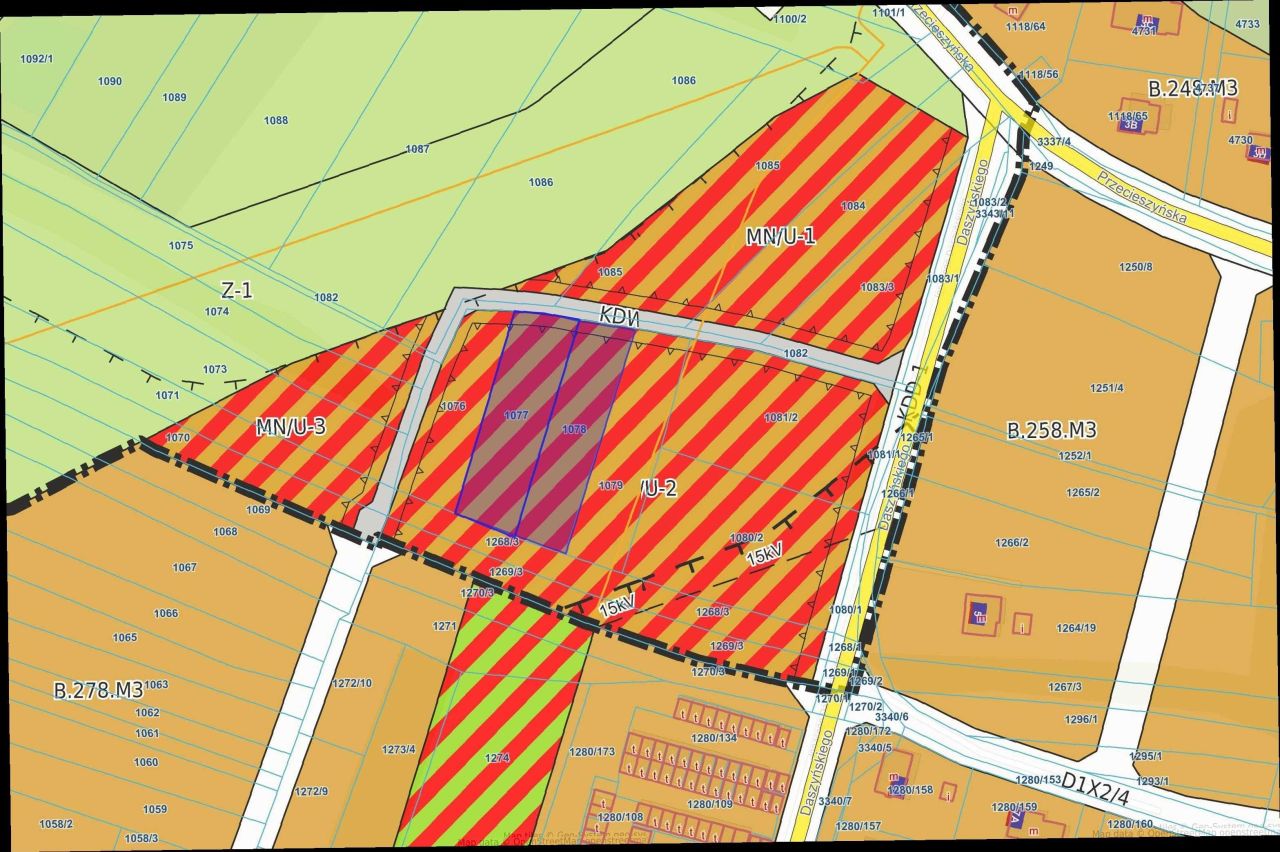Select highlighted parcel 1078

click(x=574, y=429)
